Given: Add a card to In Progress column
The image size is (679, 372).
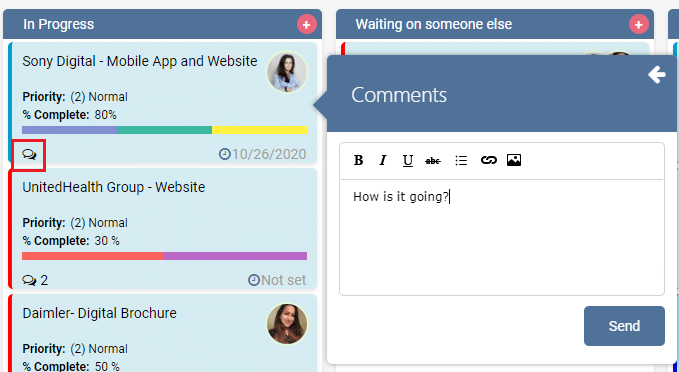Looking at the screenshot, I should (x=306, y=24).
